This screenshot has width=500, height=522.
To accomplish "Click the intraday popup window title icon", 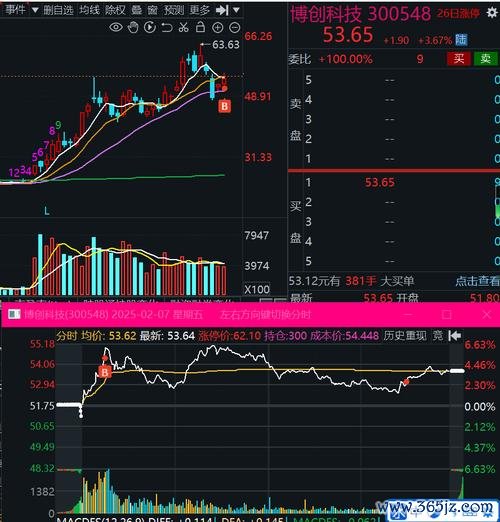I will [x=14, y=314].
